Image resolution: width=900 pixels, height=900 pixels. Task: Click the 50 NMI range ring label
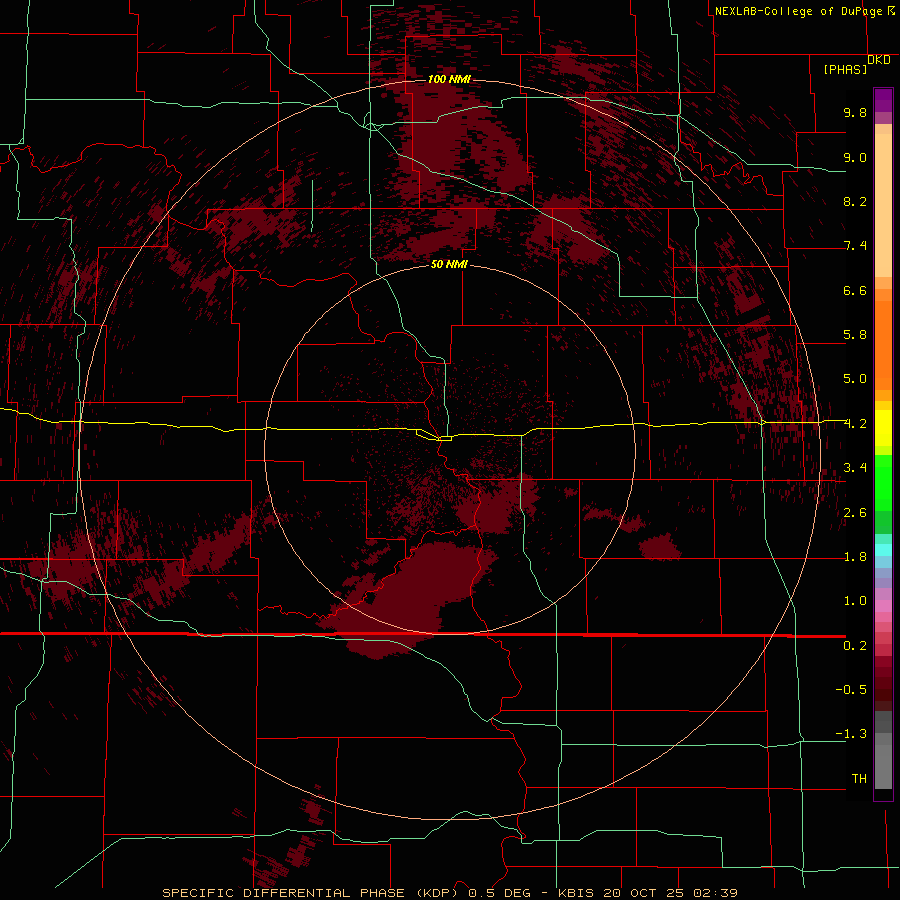coord(449,264)
